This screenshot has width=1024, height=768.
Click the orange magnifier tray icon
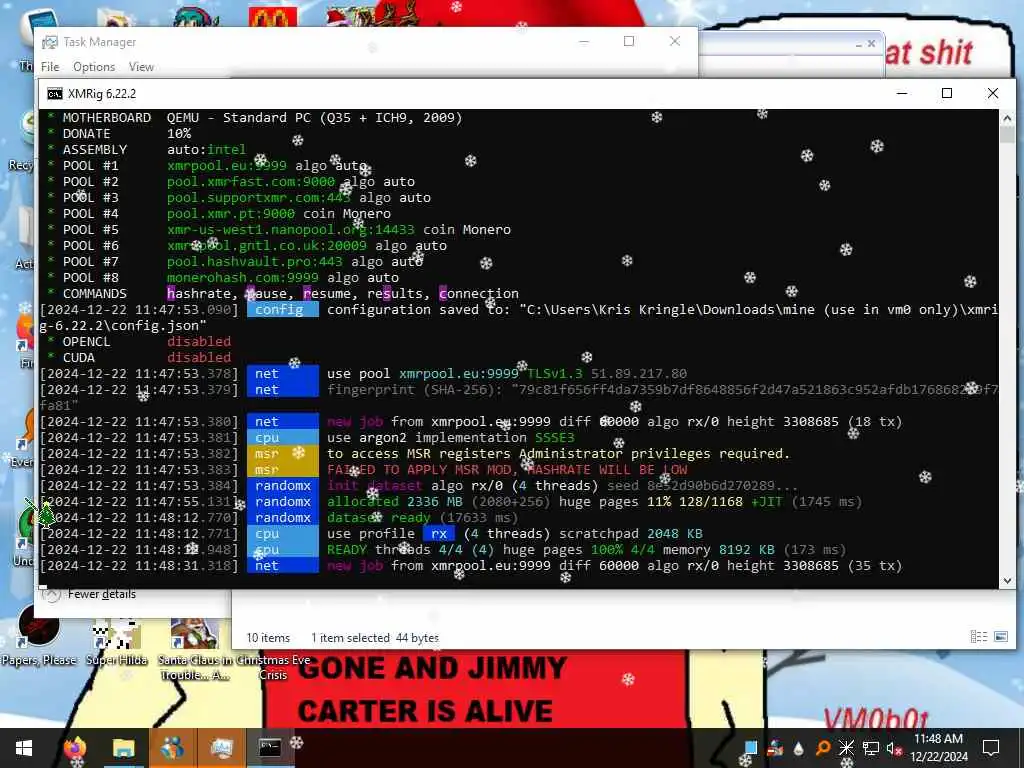tap(823, 748)
